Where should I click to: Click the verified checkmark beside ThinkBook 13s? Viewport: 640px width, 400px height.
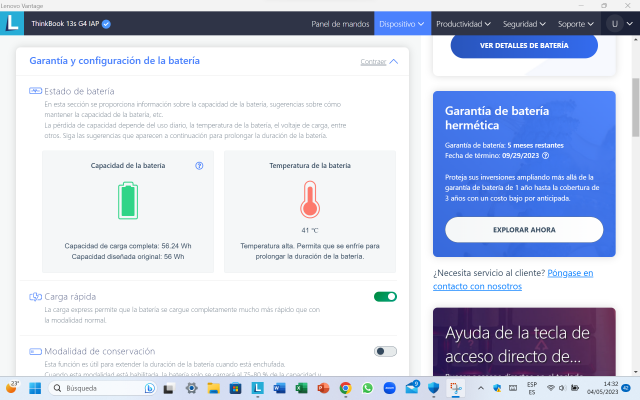click(x=106, y=24)
